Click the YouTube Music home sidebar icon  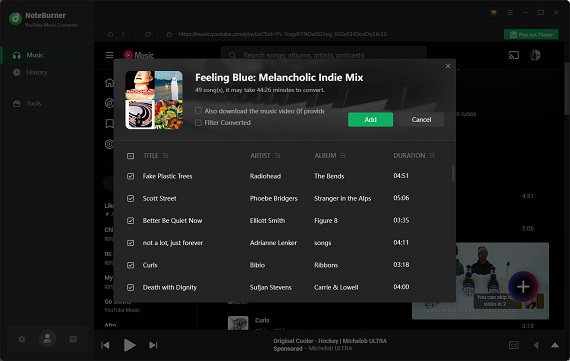pos(109,83)
